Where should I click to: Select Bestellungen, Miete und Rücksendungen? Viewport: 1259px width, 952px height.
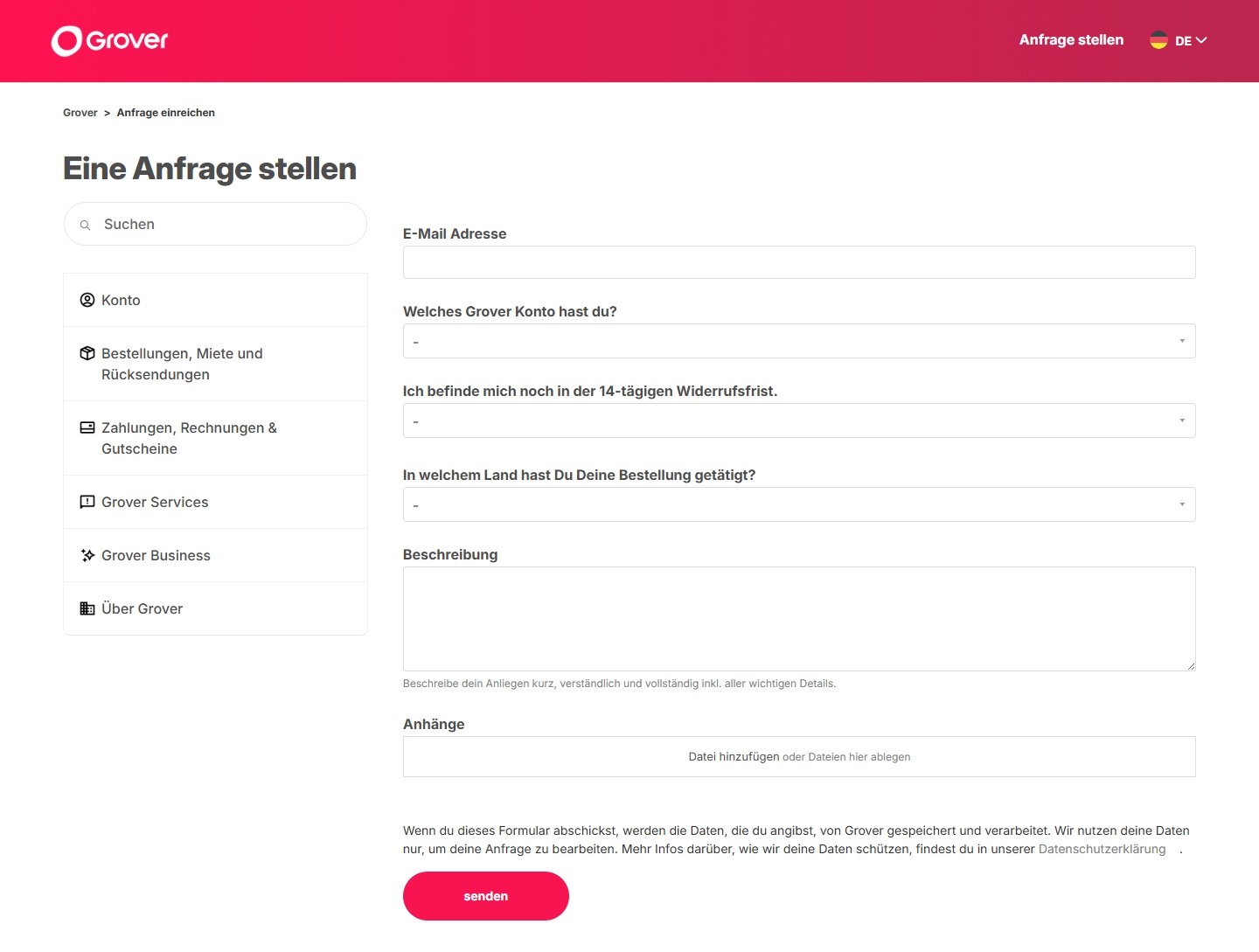(215, 364)
